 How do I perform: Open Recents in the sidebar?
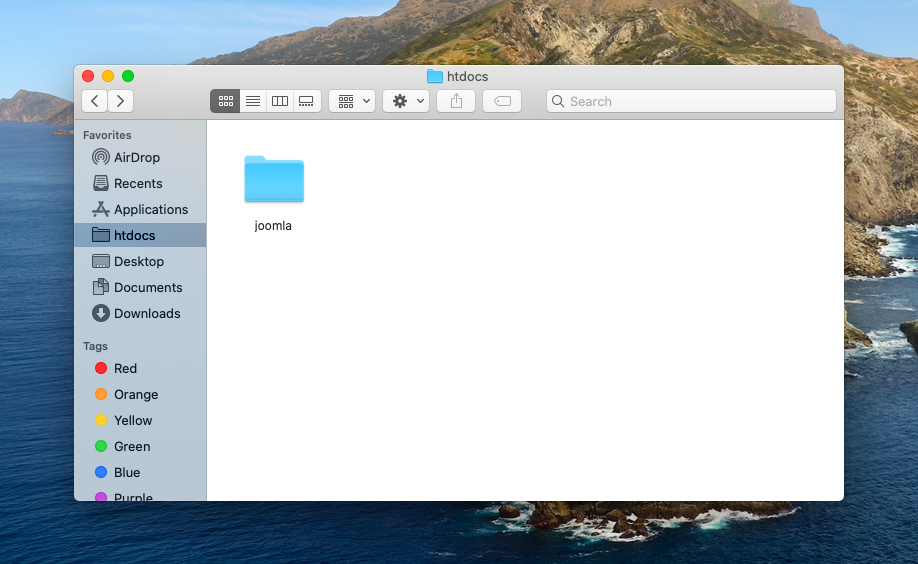pos(141,183)
